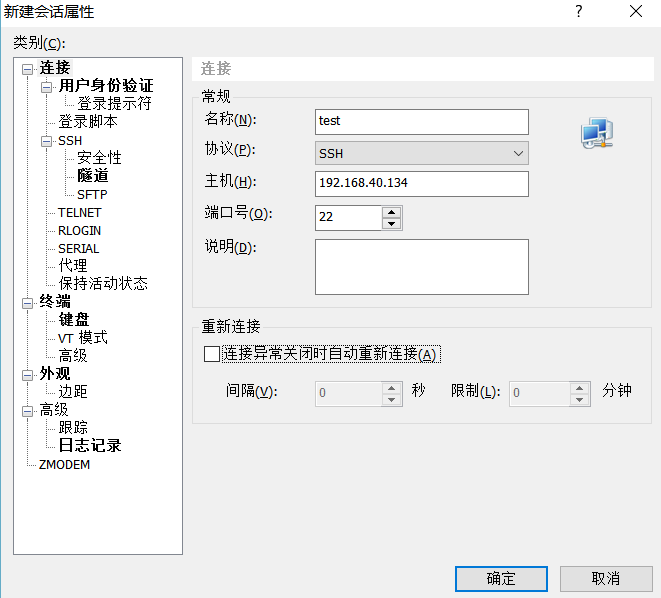Collapse the 用户身份验证 tree node
The image size is (661, 598).
pyautogui.click(x=46, y=87)
